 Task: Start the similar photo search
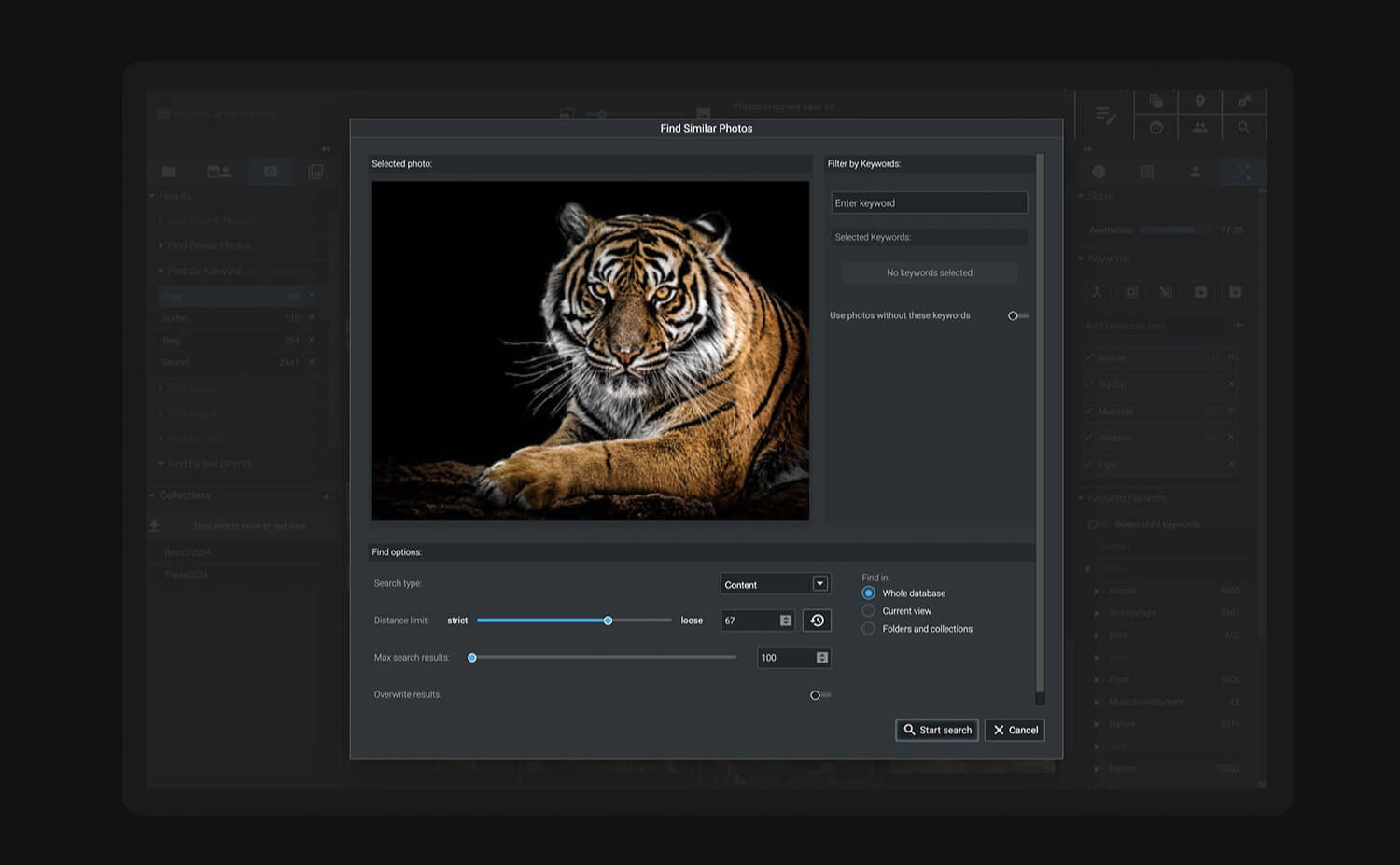pos(937,730)
